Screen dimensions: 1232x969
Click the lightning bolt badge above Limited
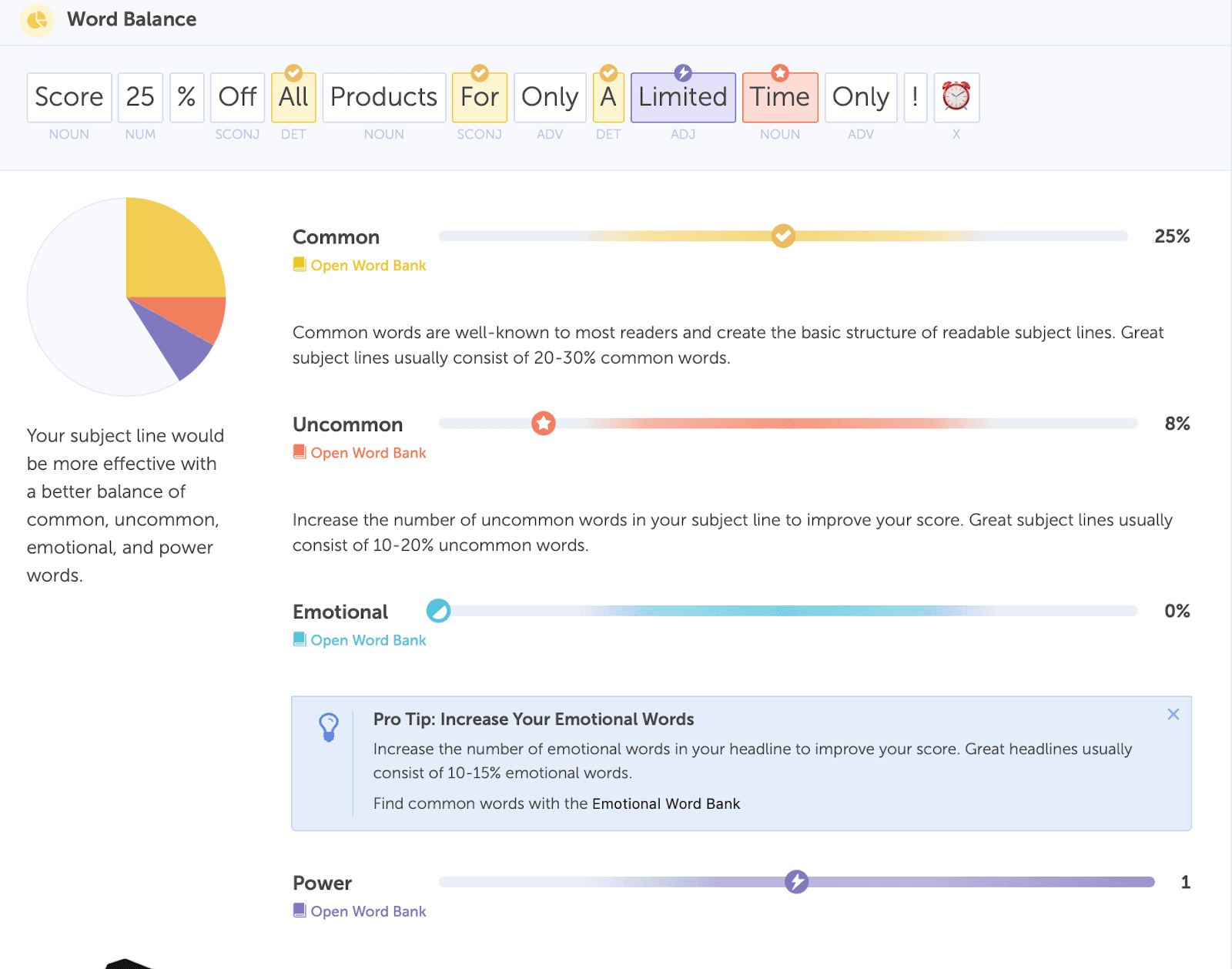tap(683, 73)
